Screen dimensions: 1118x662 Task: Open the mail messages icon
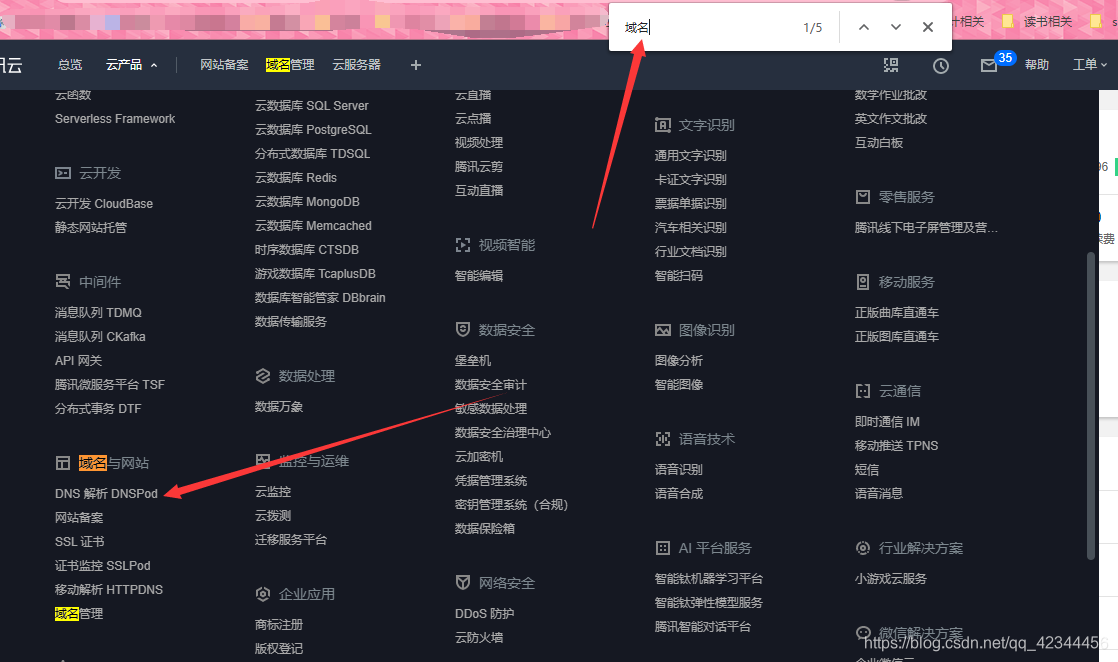pos(988,66)
